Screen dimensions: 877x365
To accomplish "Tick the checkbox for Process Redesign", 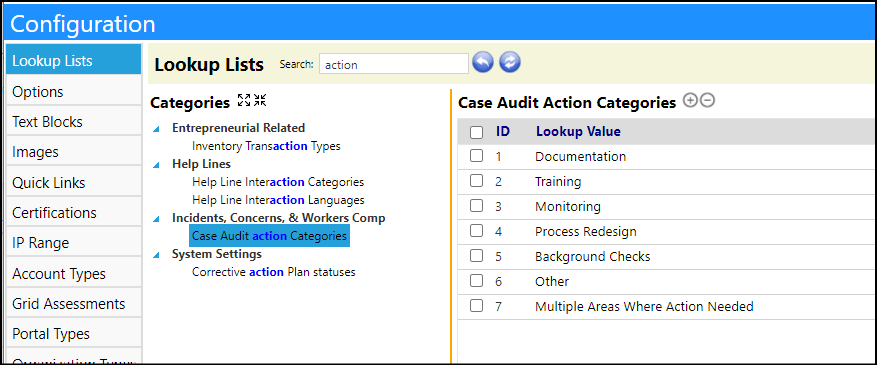I will pyautogui.click(x=477, y=231).
